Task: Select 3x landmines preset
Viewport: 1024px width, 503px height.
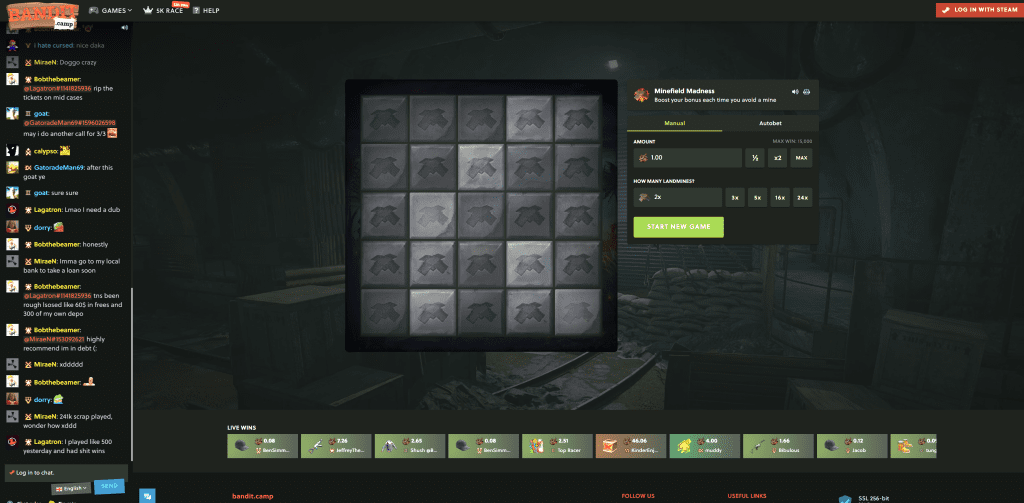Action: click(735, 197)
